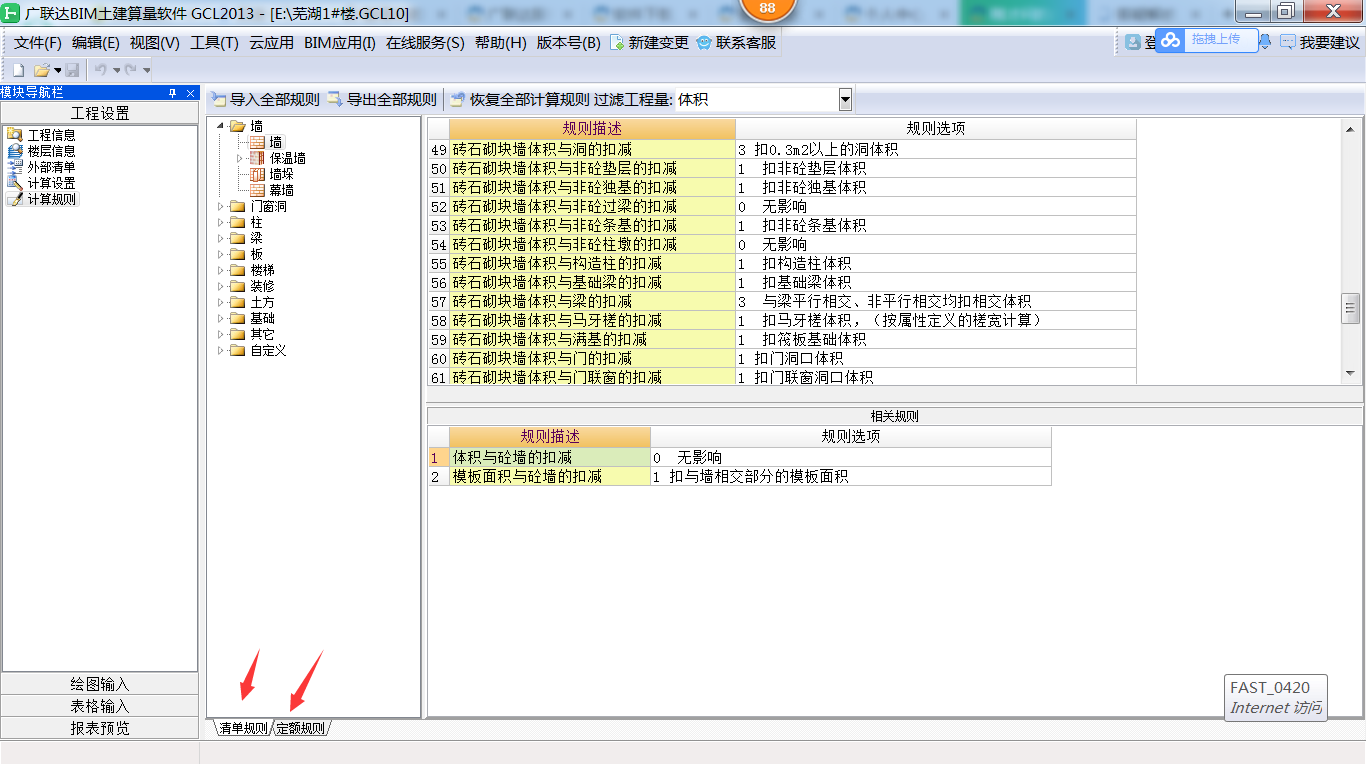The width and height of the screenshot is (1366, 764).
Task: Pin the 模块导航栏 panel
Action: (x=172, y=93)
